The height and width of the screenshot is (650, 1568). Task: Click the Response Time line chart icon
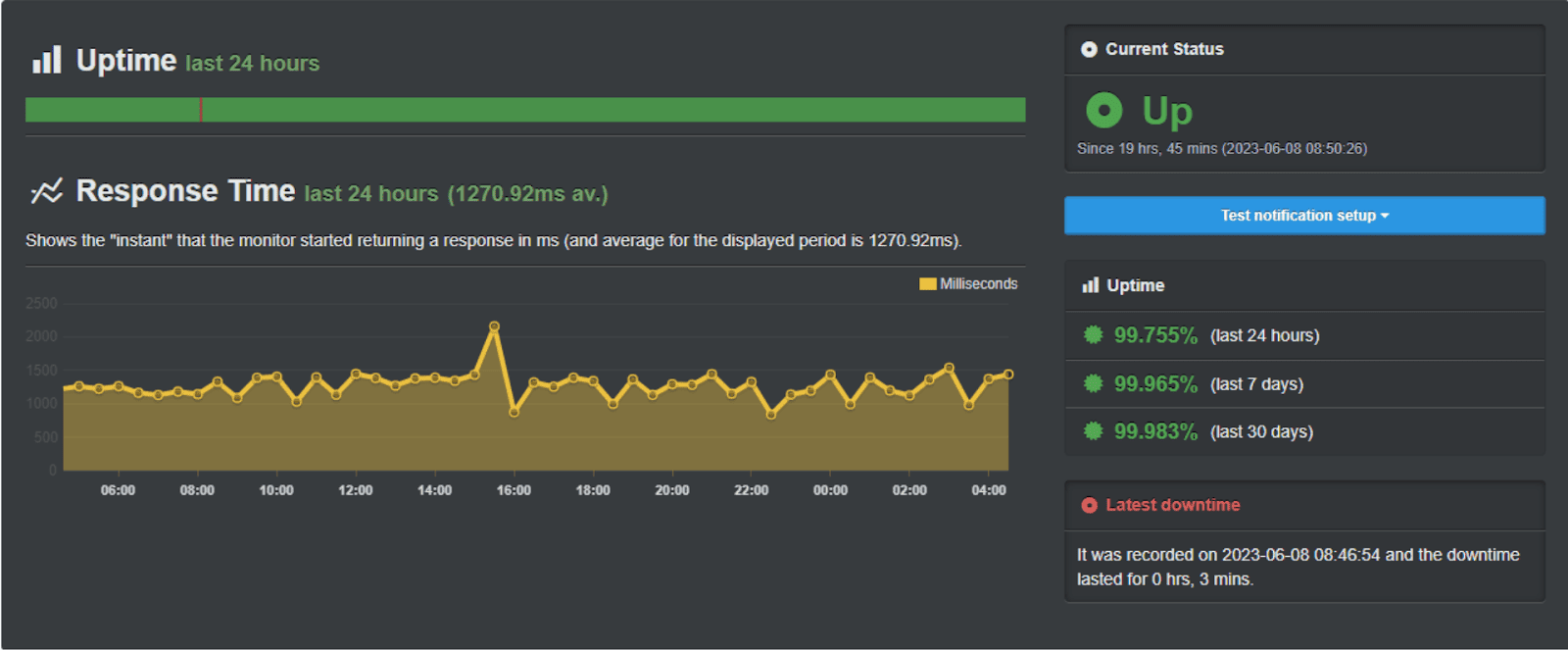(46, 191)
